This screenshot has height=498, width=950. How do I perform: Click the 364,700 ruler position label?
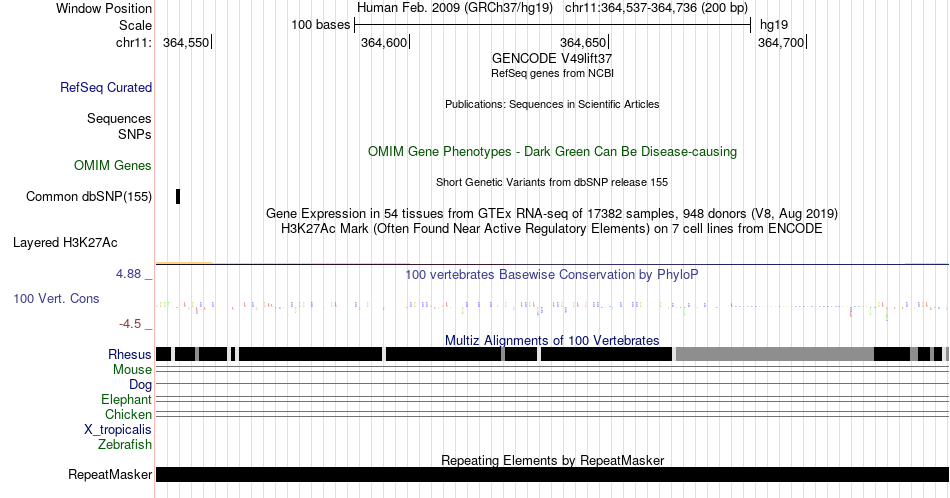click(781, 42)
